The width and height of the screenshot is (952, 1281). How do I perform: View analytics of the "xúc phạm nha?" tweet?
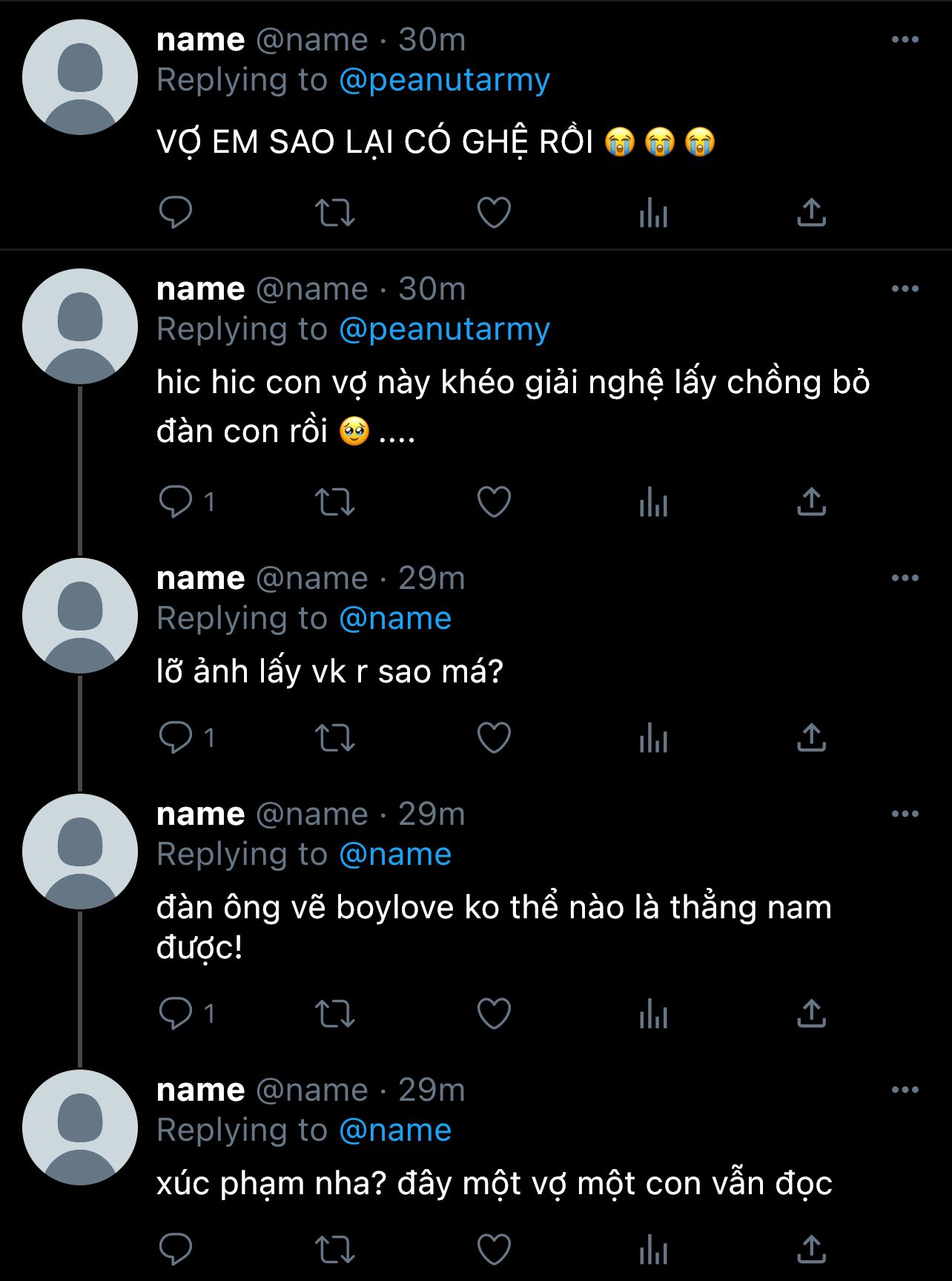(x=653, y=1250)
